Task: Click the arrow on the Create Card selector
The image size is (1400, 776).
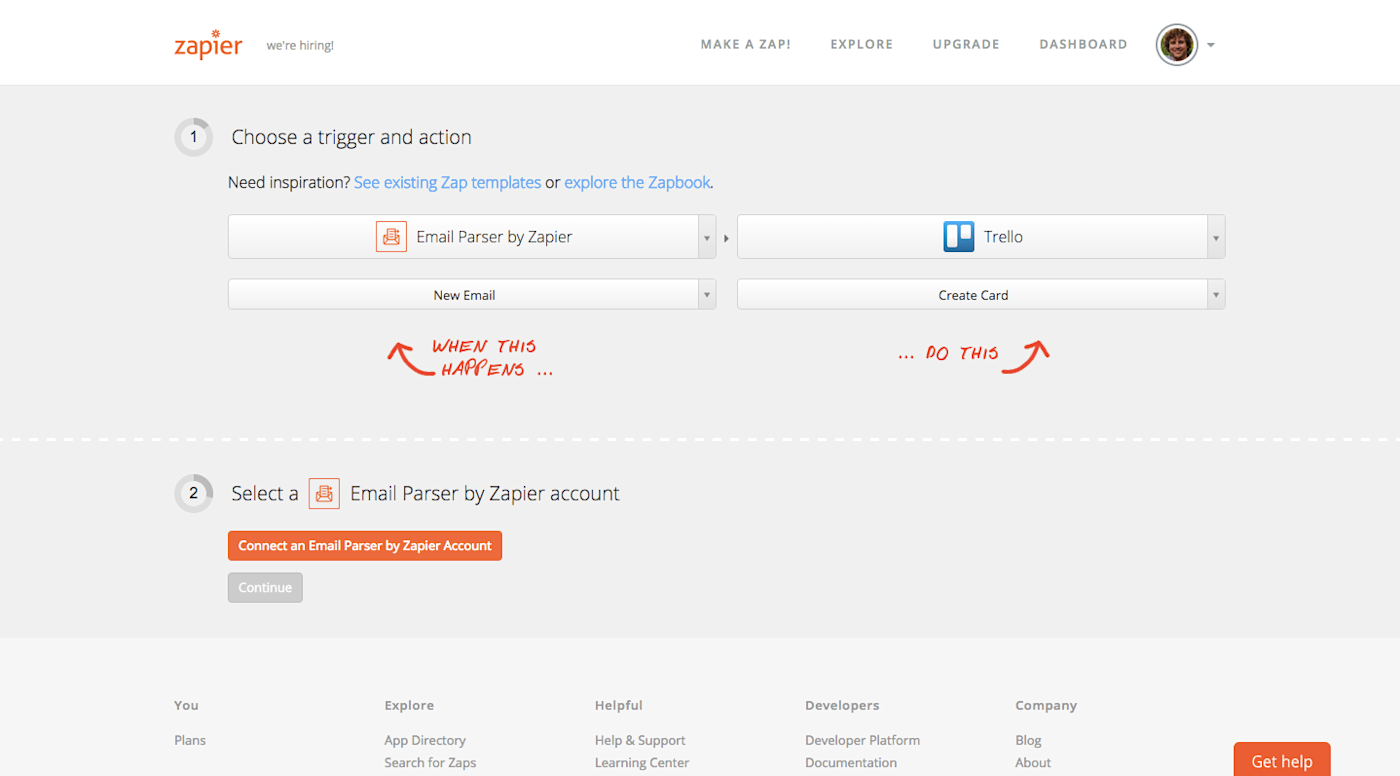Action: (1216, 295)
